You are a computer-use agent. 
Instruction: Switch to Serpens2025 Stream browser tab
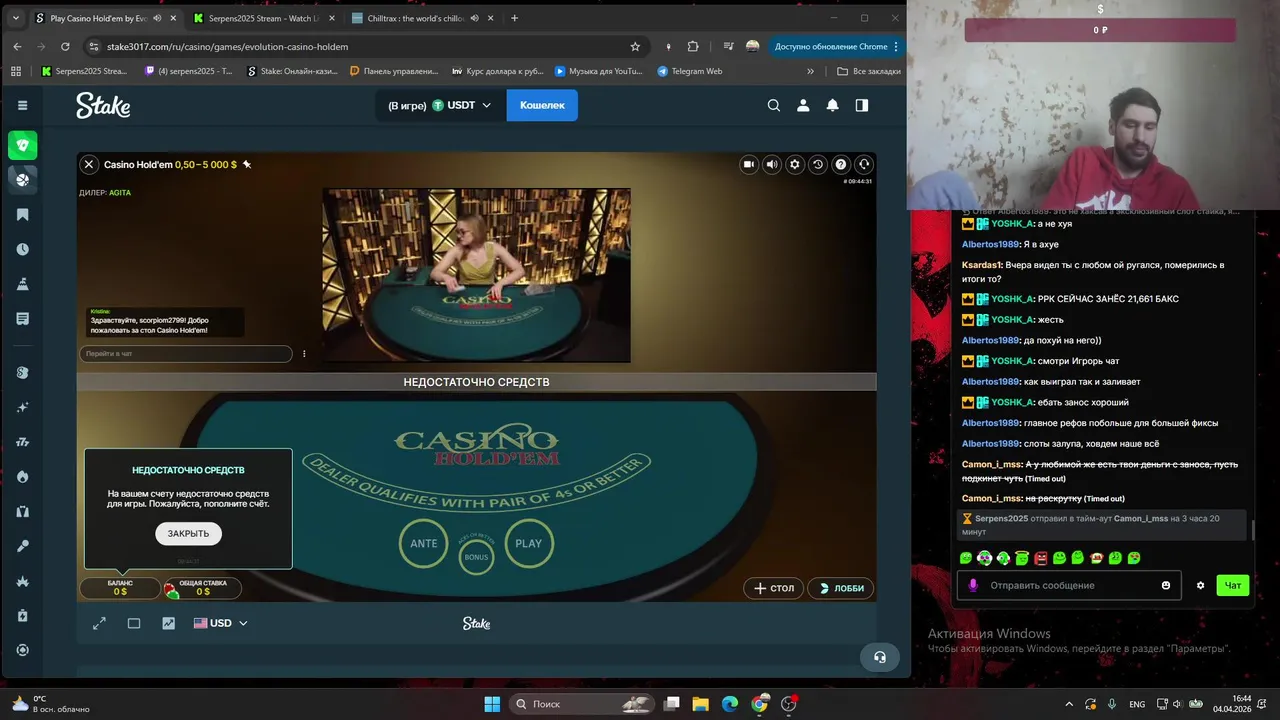coord(264,18)
